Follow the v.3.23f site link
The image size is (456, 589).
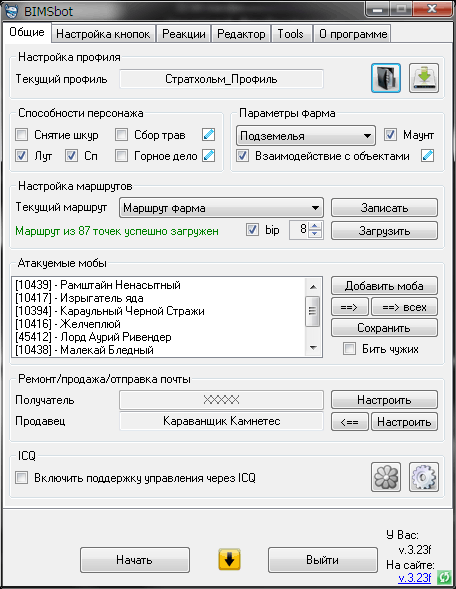point(414,577)
